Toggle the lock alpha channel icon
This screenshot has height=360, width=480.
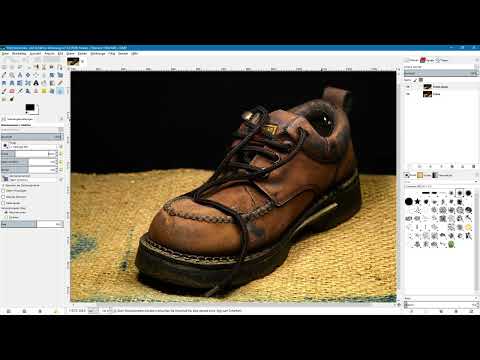pos(421,80)
